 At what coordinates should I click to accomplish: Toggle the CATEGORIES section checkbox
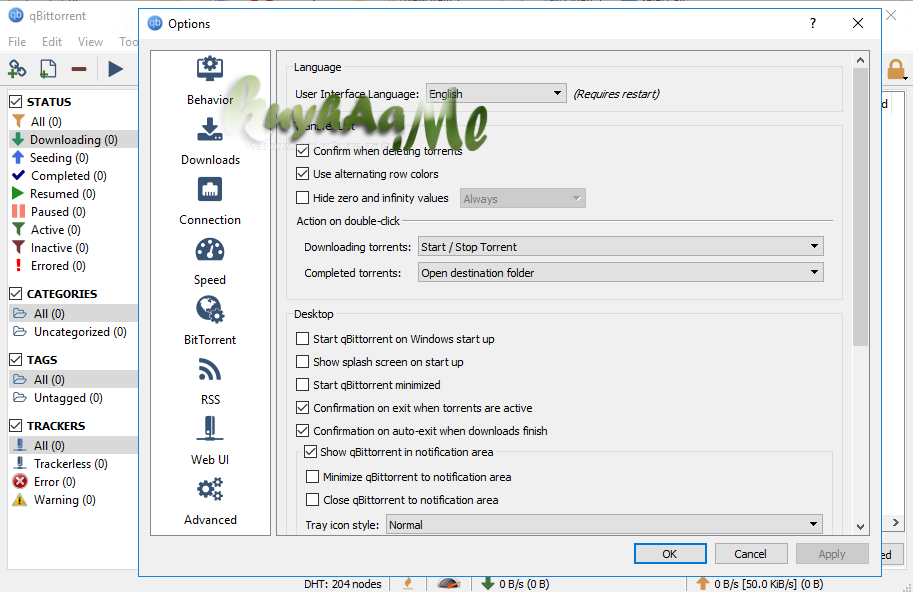point(16,294)
